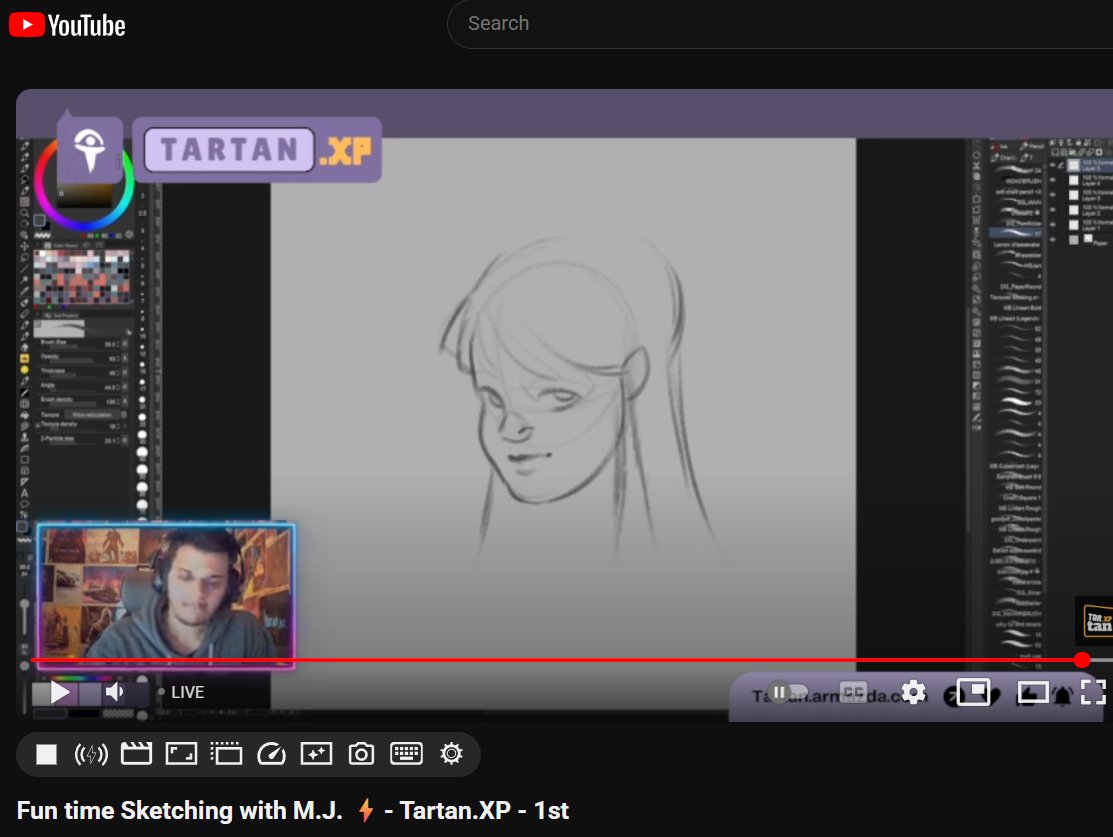Click the YouTube logo to go home
Screen dimensions: 1113x837
pos(66,24)
